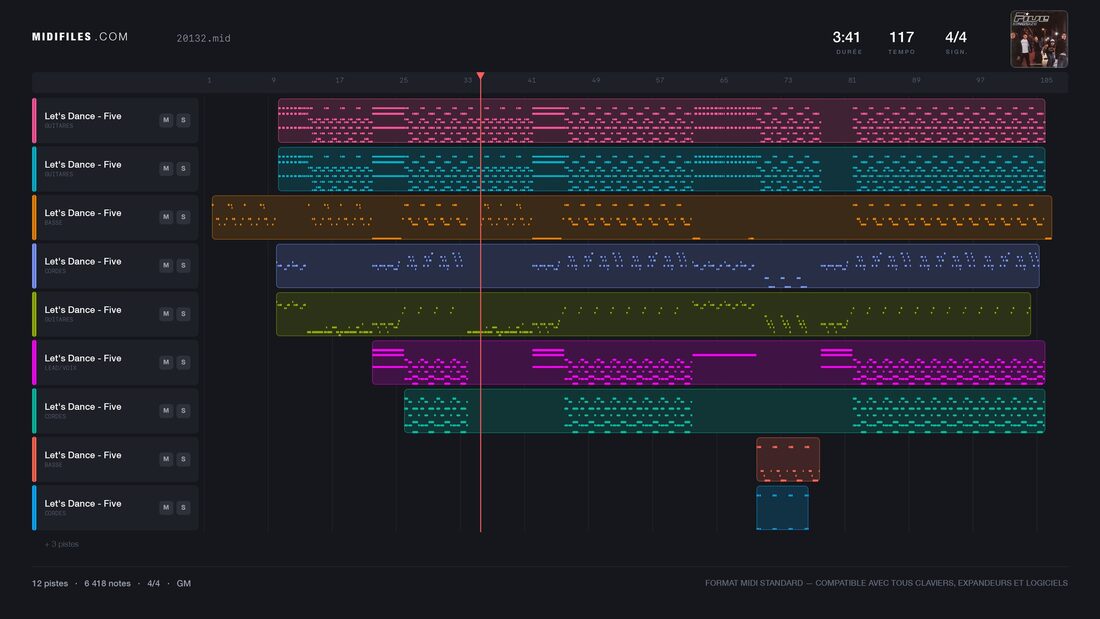1100x619 pixels.
Task: Click the pink track color bar
Action: [34, 121]
